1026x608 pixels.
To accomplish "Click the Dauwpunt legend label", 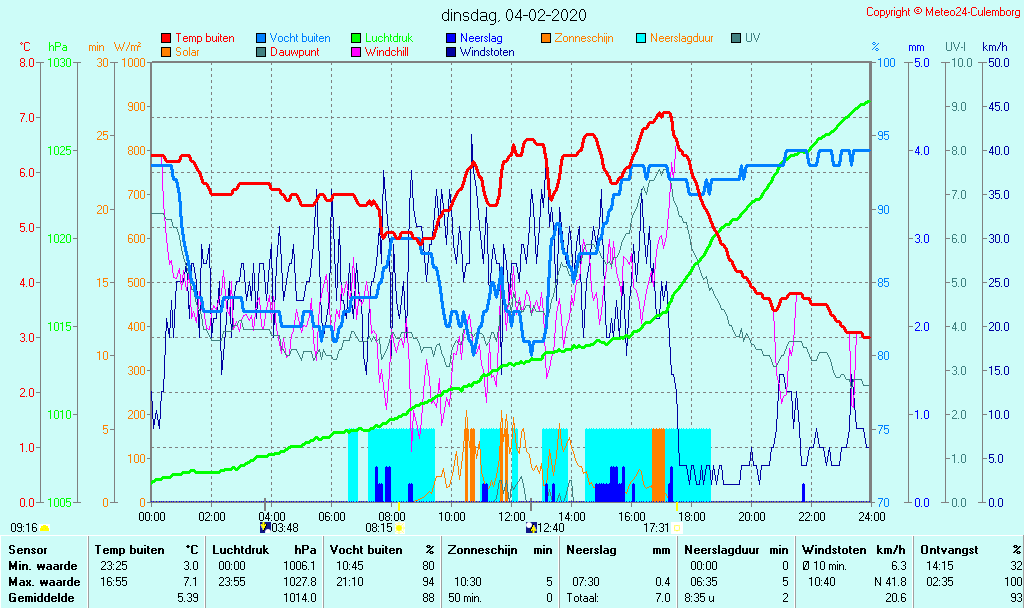I will (295, 52).
